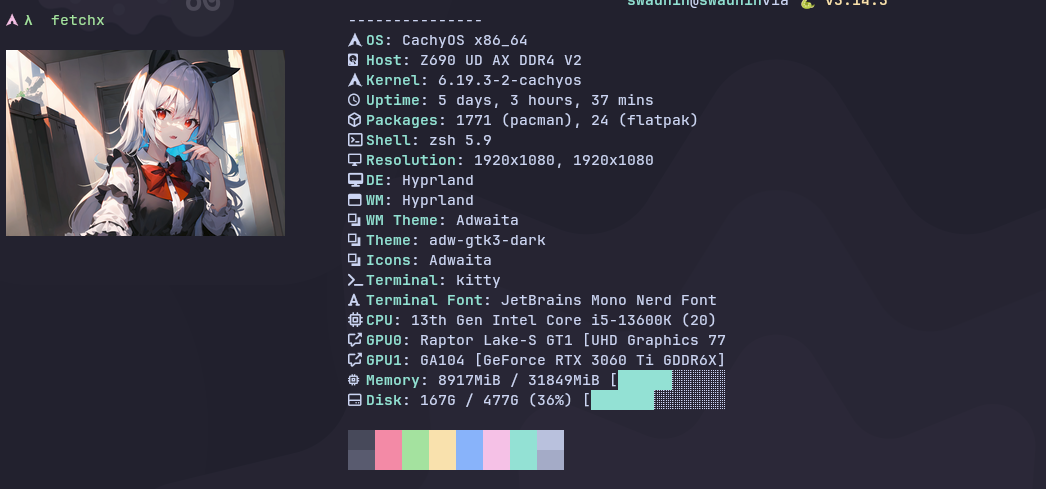Click the icon beside GPU0
Screen dimensions: 1046x489
click(x=355, y=340)
